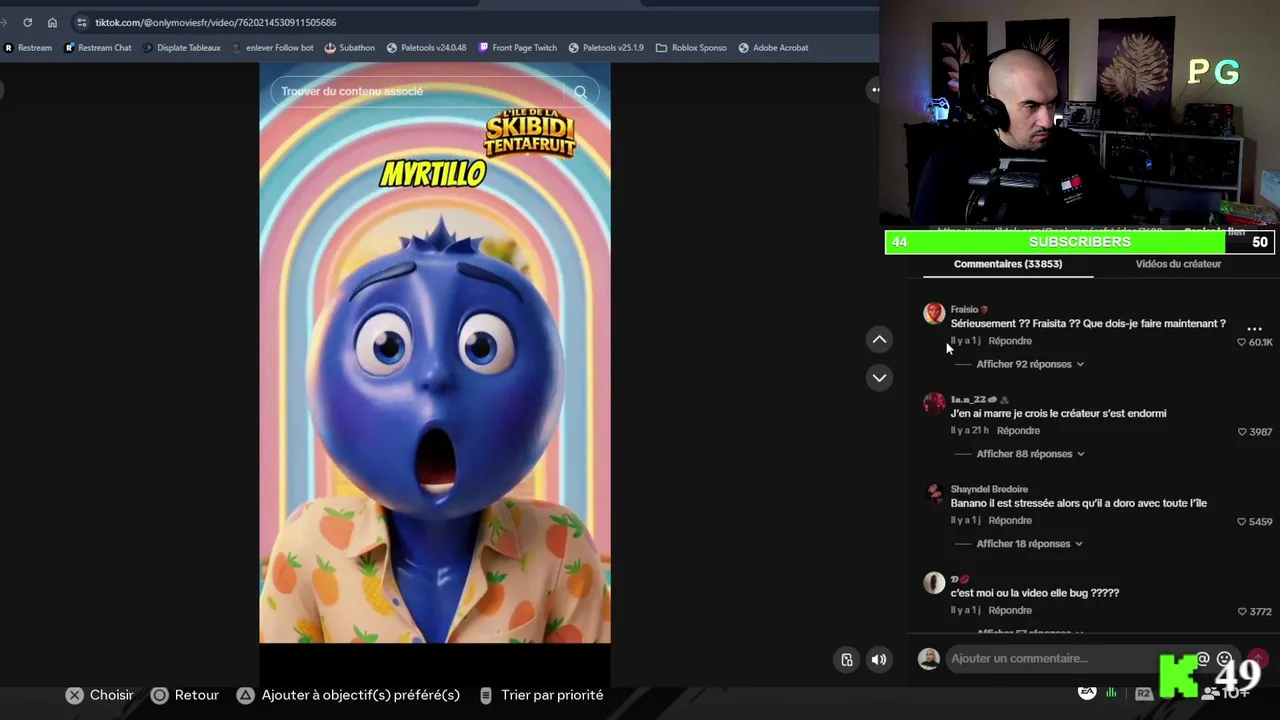The image size is (1280, 720).
Task: Open the Front Page Twitch bookmark
Action: 517,47
